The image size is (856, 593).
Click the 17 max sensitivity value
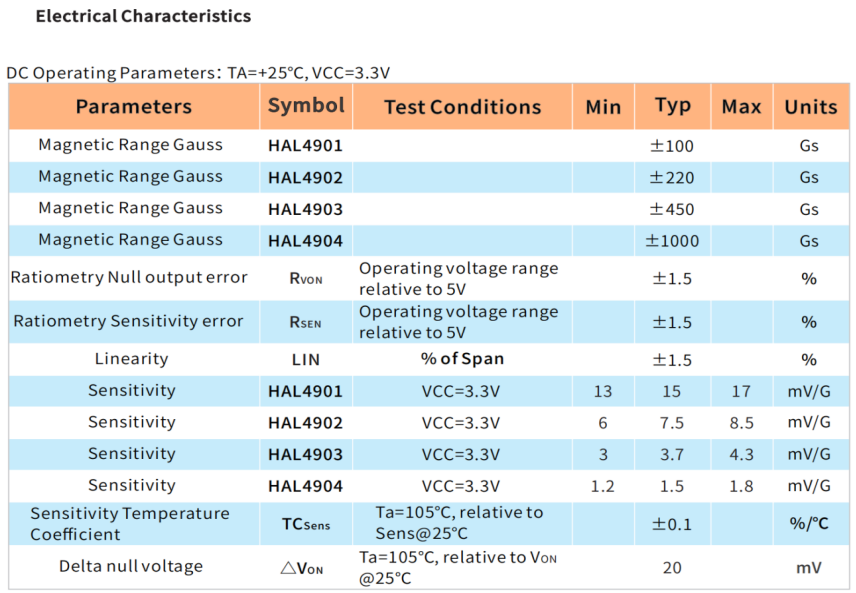(741, 391)
